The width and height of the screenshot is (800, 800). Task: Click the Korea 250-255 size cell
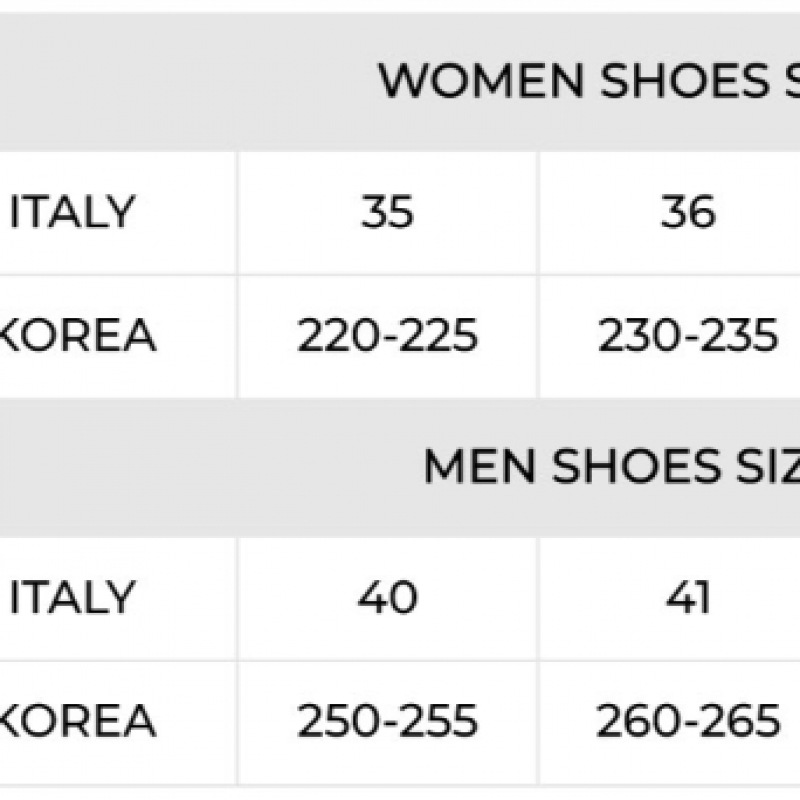pos(388,722)
